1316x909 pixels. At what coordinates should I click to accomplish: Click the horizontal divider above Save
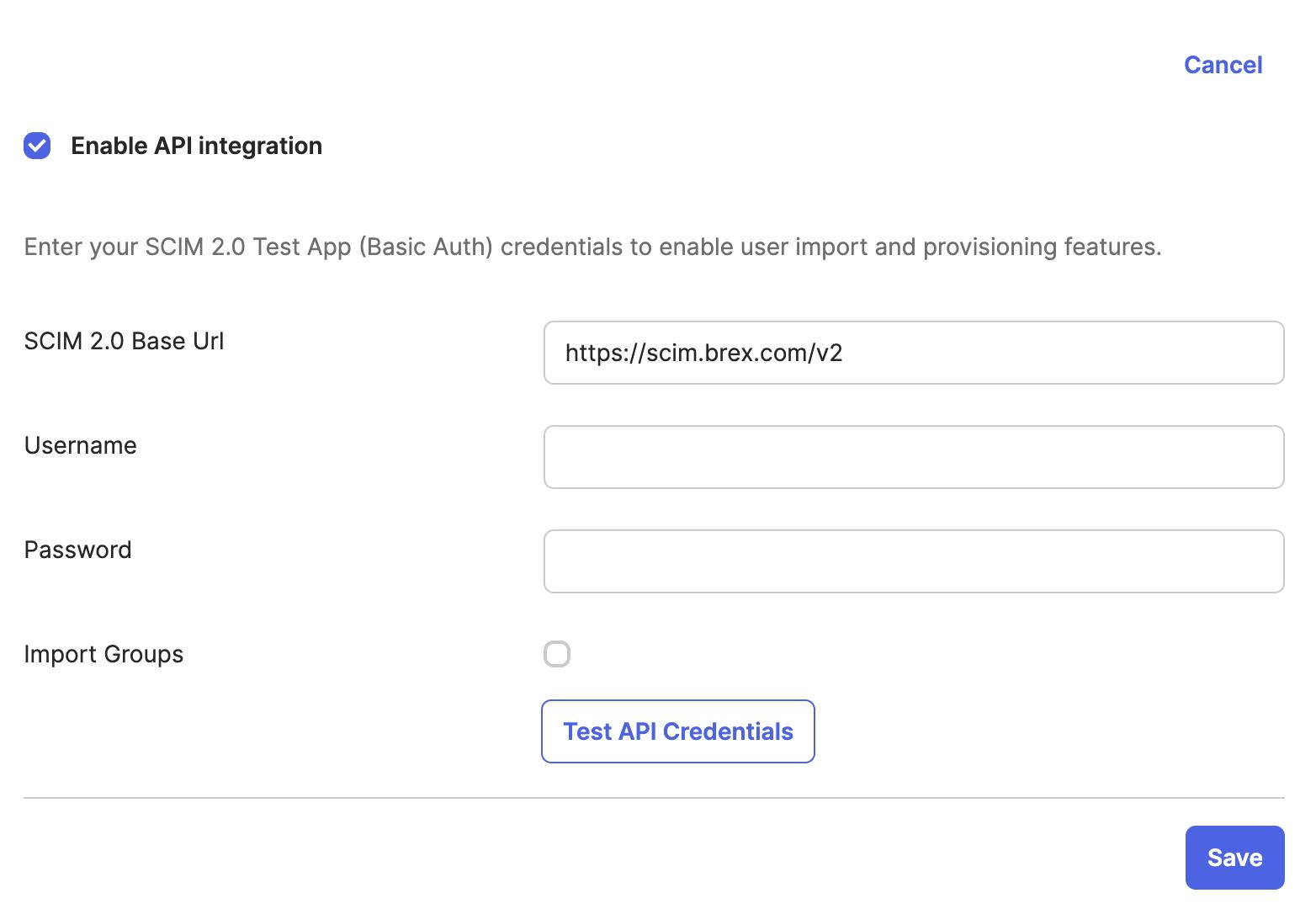(654, 797)
